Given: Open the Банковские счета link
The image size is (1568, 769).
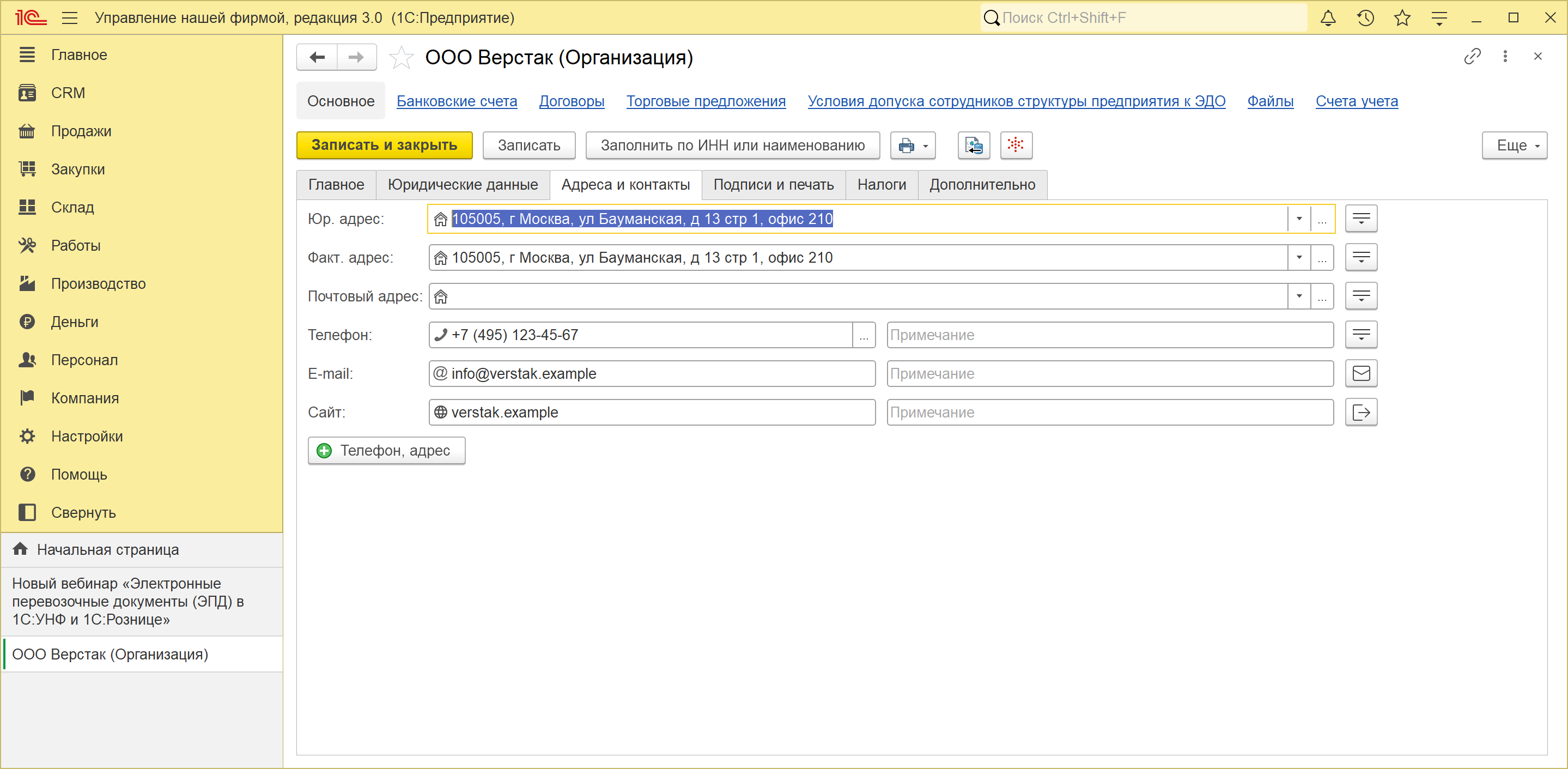Looking at the screenshot, I should pyautogui.click(x=457, y=101).
